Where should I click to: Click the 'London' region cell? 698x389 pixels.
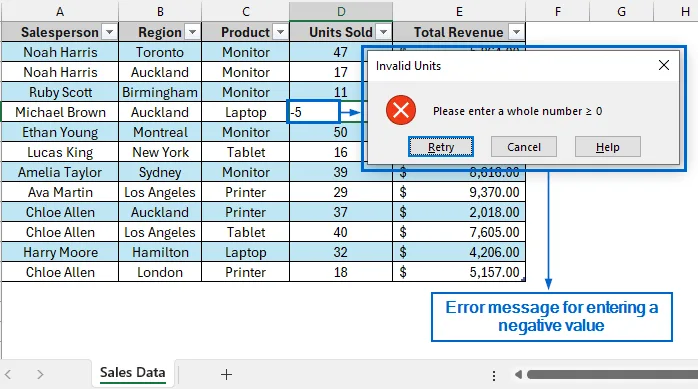(x=160, y=272)
